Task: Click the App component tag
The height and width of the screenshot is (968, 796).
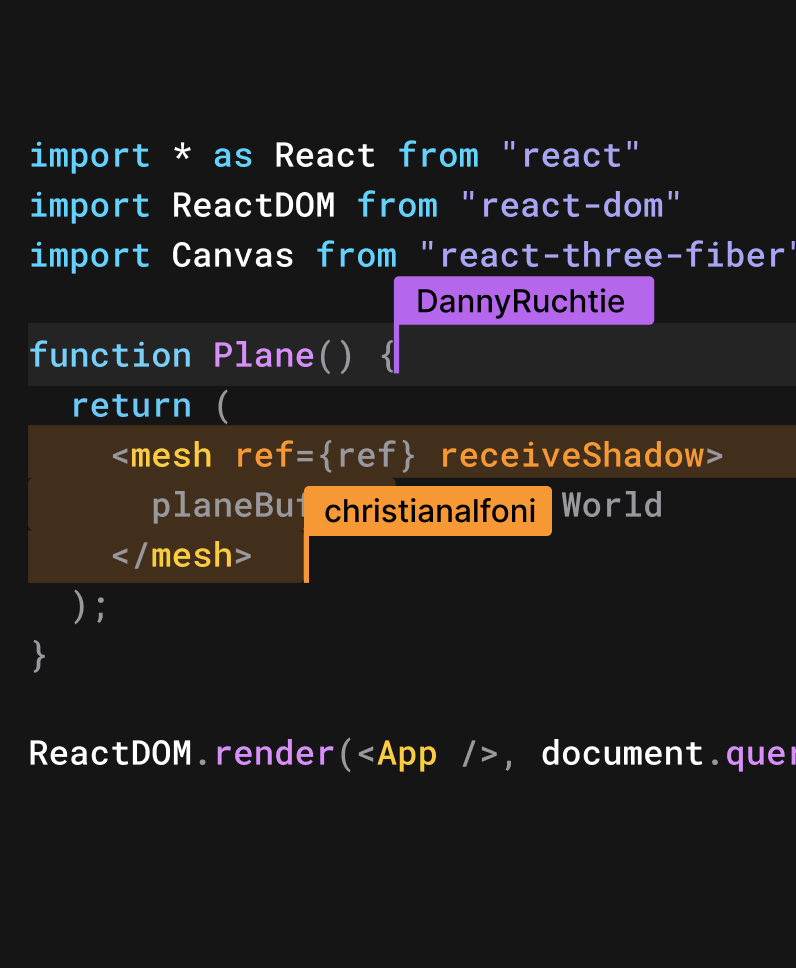Action: click(x=407, y=754)
